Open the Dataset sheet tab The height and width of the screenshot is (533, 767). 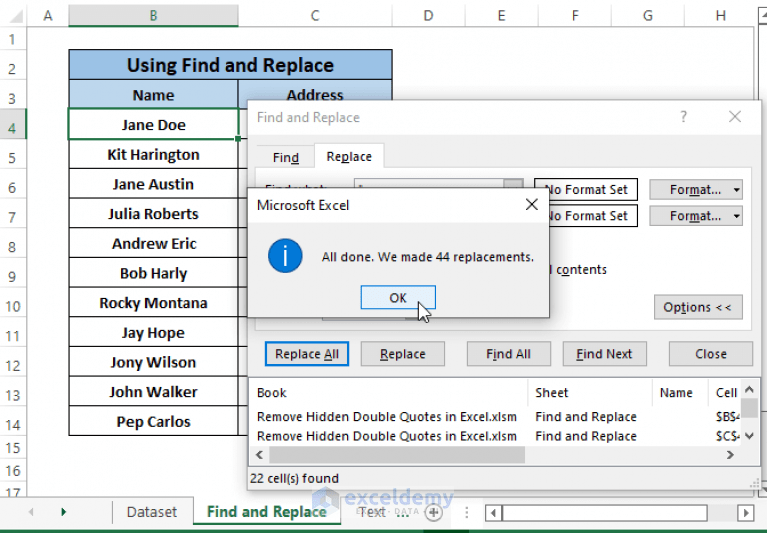152,511
